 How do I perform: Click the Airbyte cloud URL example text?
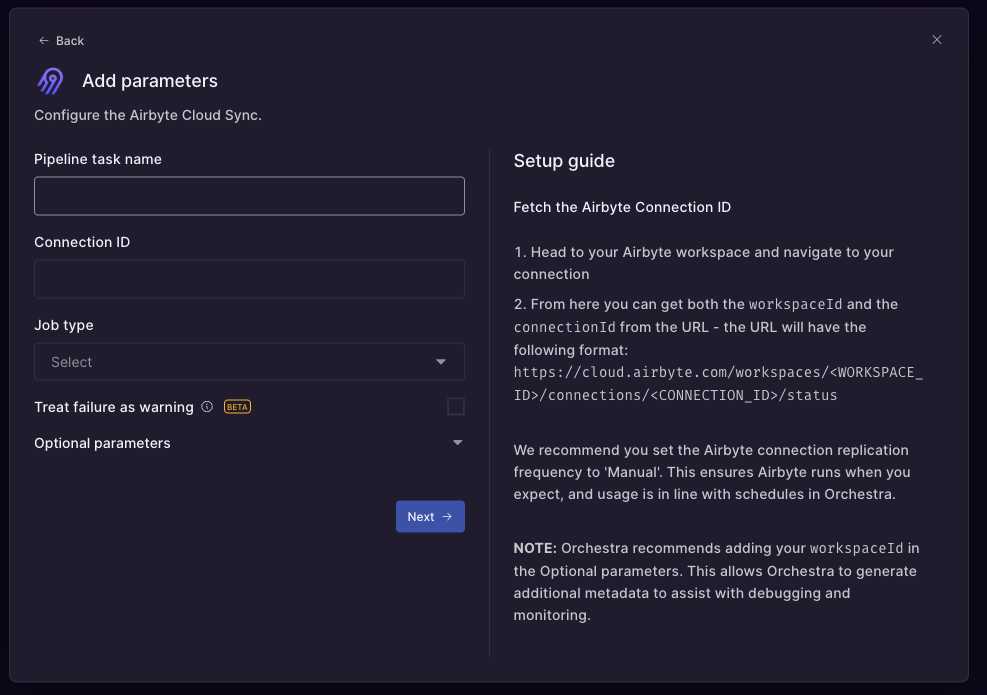click(x=717, y=384)
